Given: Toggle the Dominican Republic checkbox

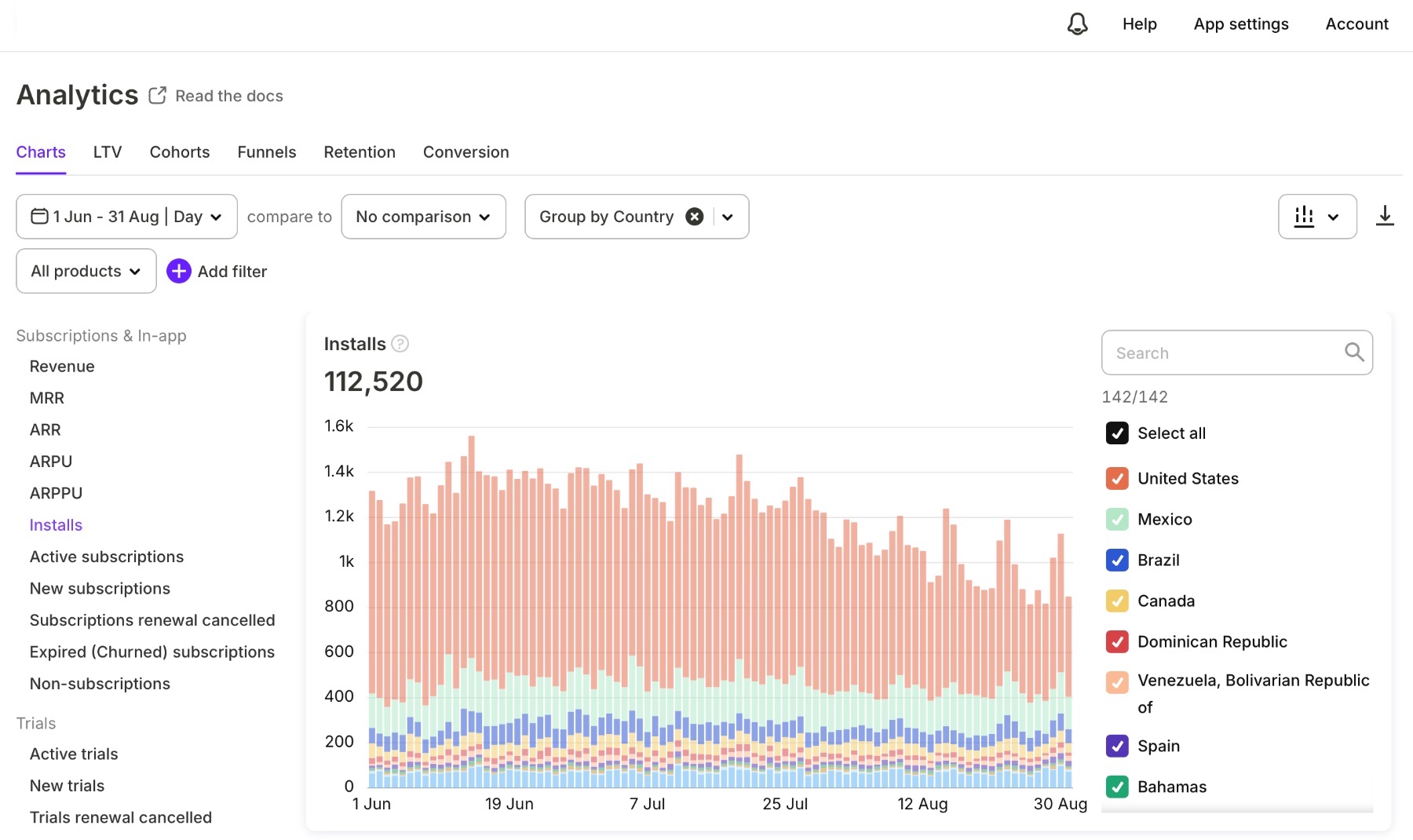Looking at the screenshot, I should click(x=1117, y=642).
